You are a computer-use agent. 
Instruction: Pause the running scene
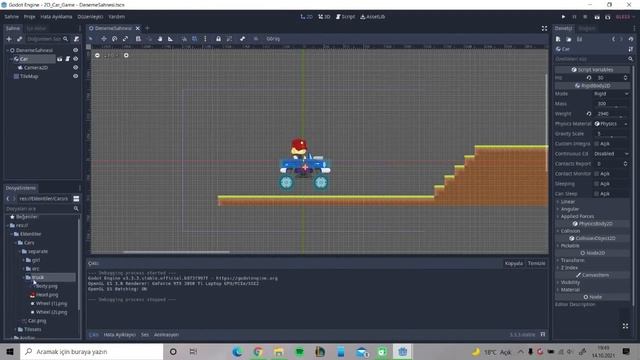[574, 17]
